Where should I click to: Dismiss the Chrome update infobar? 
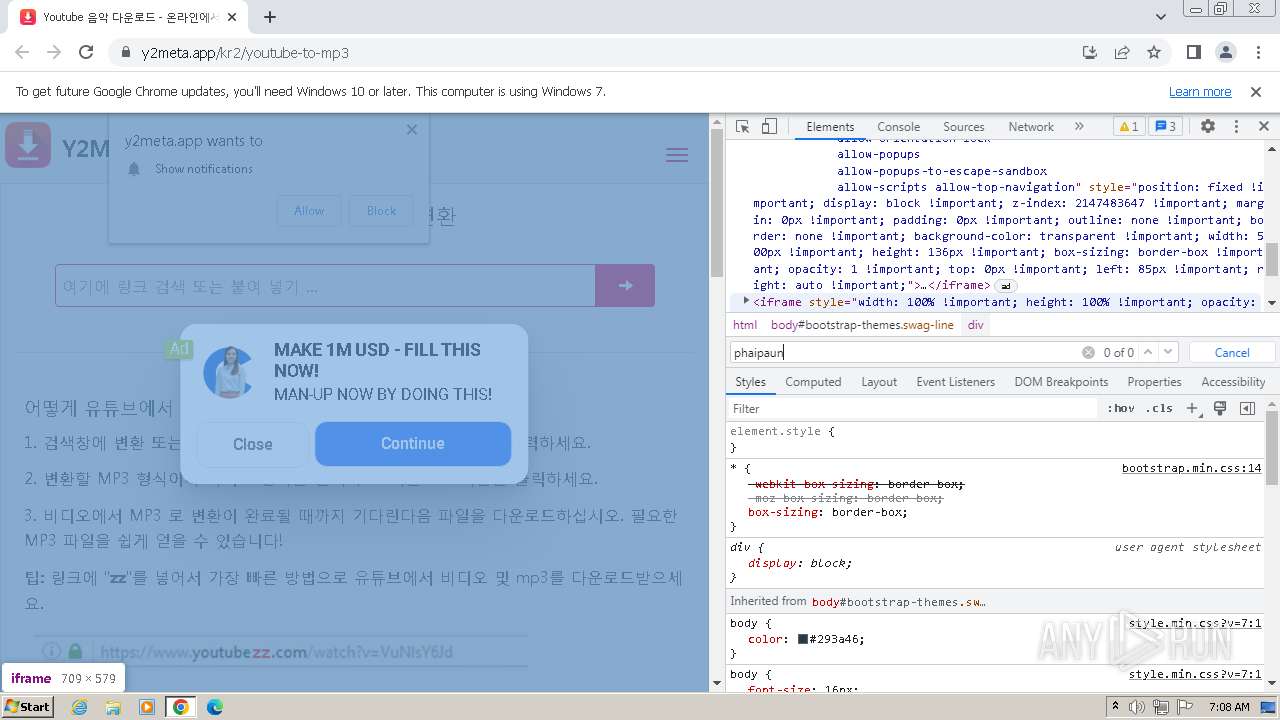point(1256,92)
